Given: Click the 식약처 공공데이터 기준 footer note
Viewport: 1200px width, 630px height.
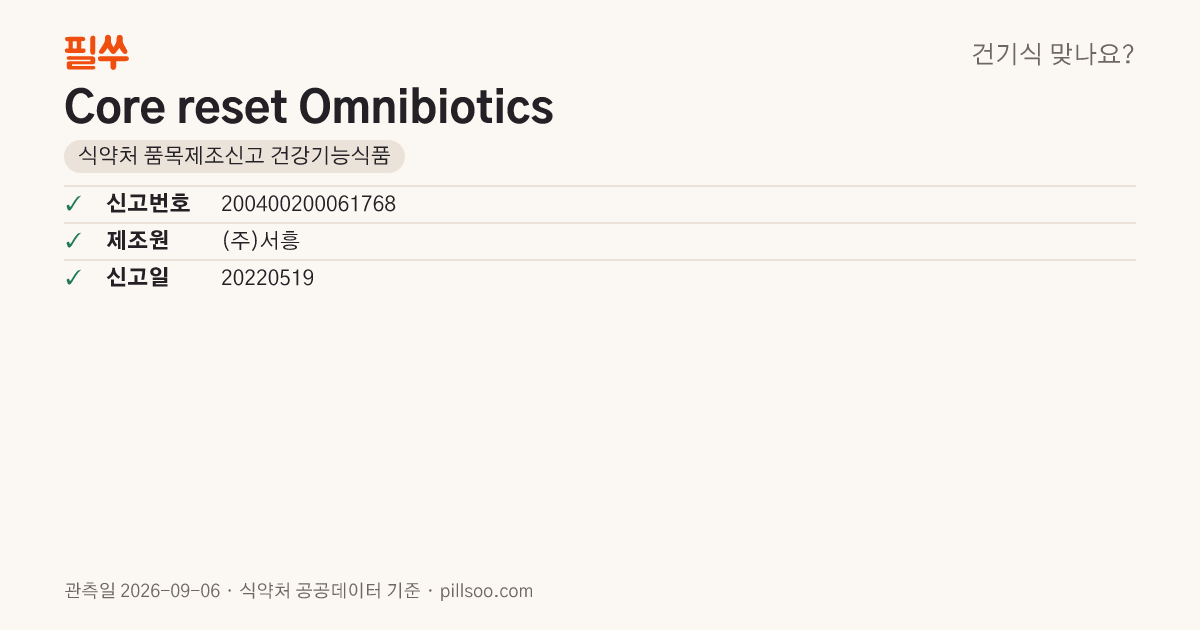Looking at the screenshot, I should coord(330,591).
